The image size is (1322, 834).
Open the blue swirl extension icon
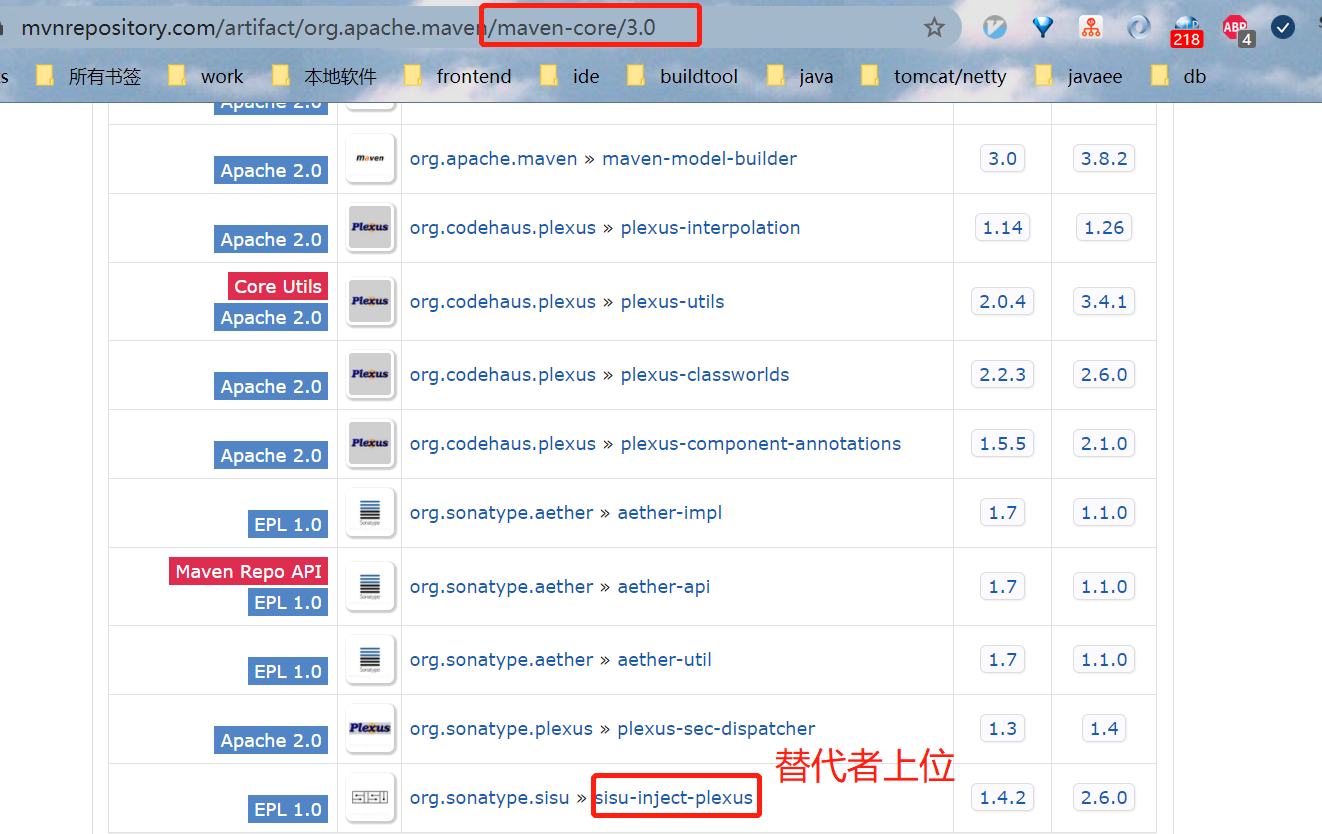tap(1139, 27)
